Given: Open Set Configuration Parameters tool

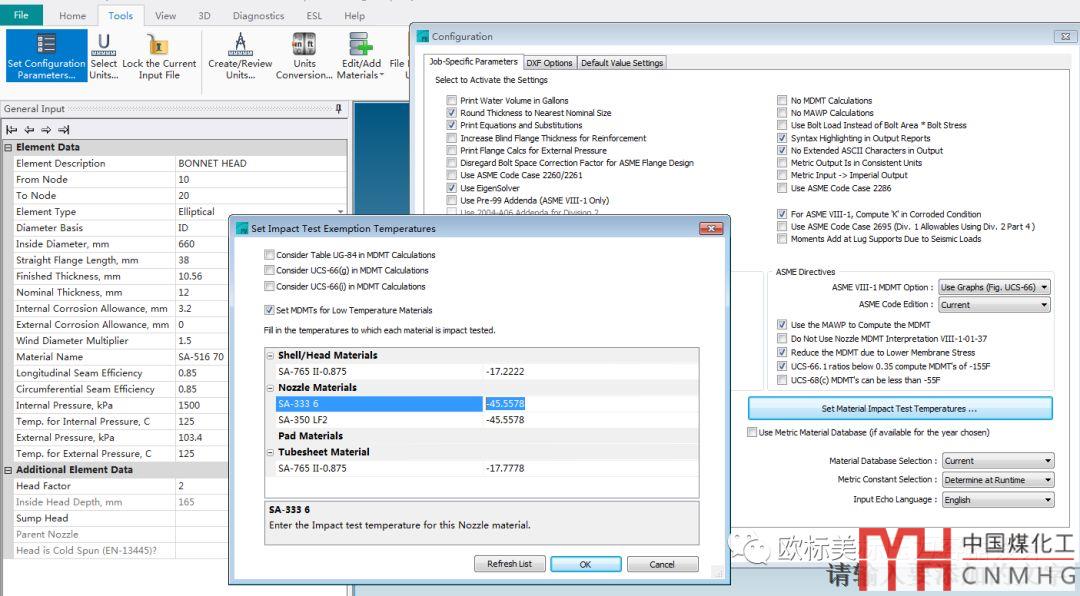Looking at the screenshot, I should tap(46, 56).
